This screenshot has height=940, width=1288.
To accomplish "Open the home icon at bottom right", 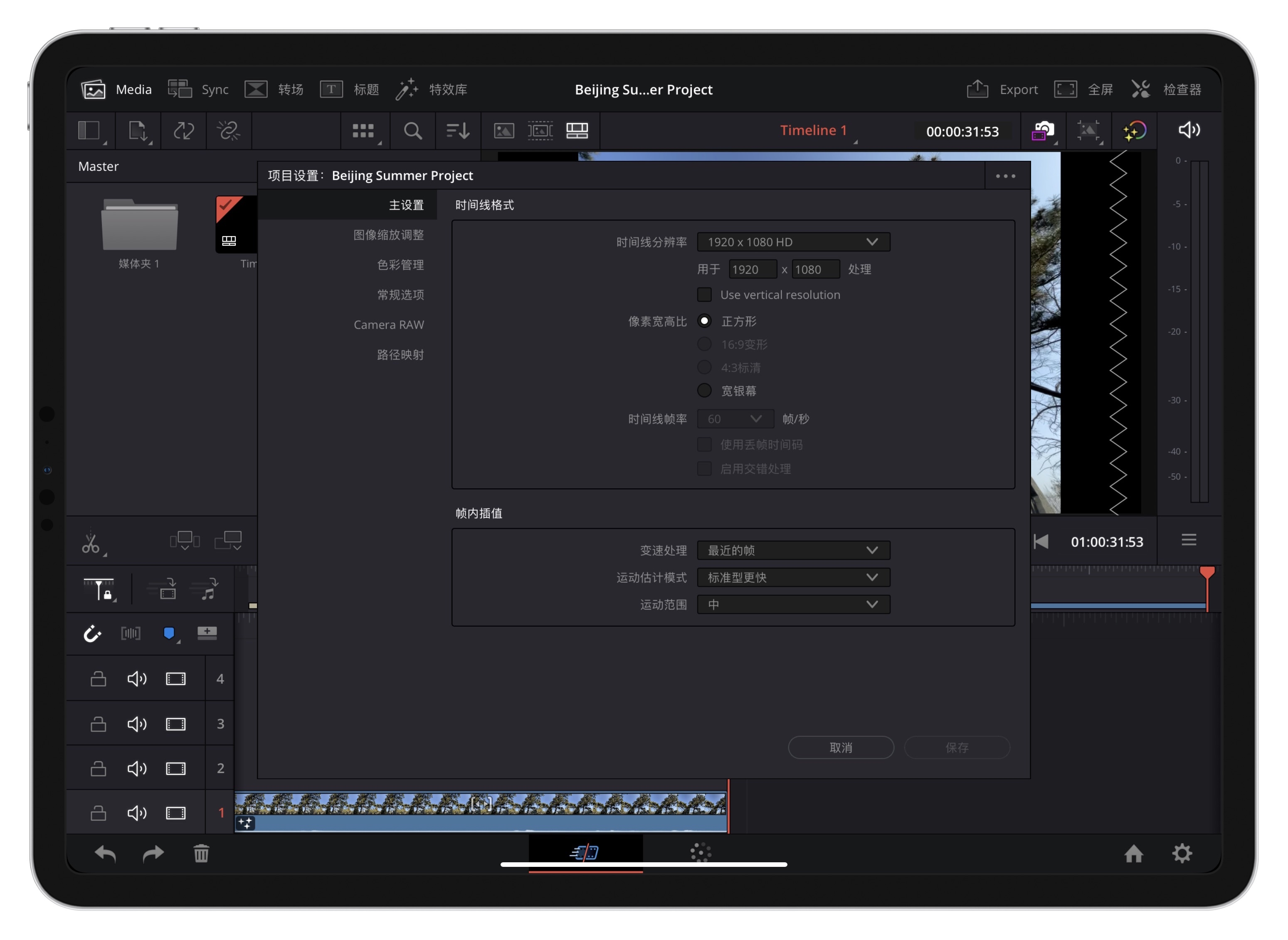I will [x=1133, y=853].
